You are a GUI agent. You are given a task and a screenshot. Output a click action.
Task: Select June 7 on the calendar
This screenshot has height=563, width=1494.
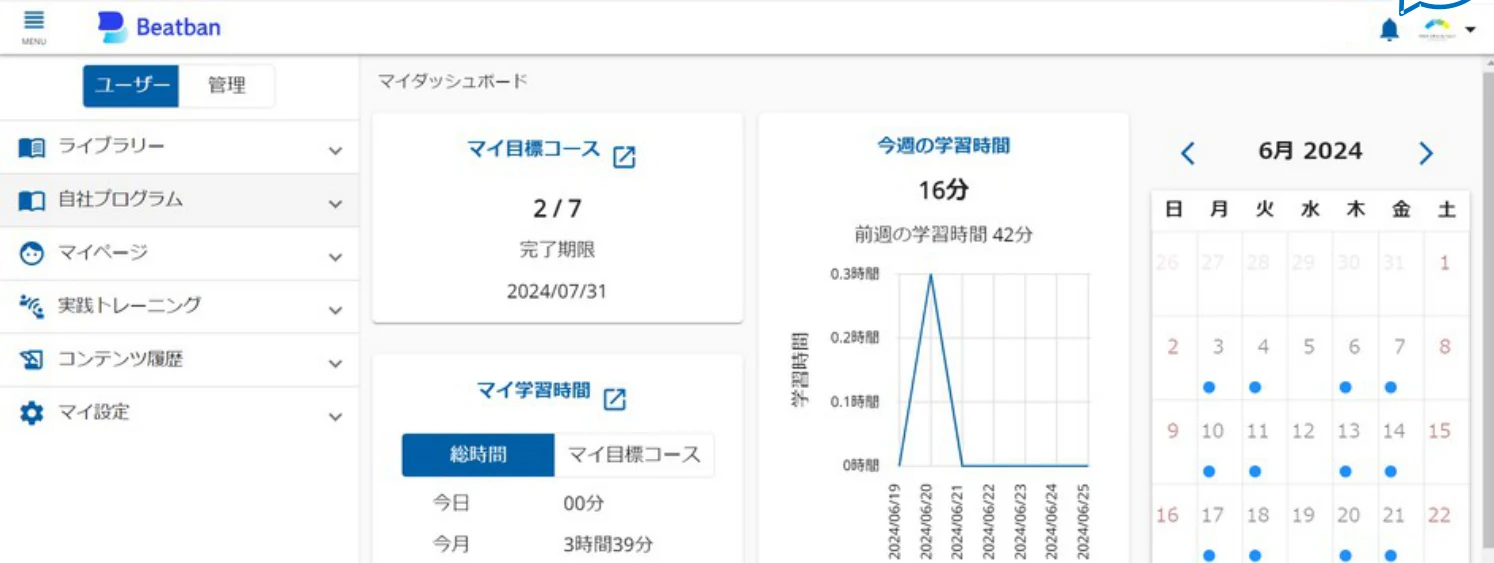click(x=1399, y=357)
